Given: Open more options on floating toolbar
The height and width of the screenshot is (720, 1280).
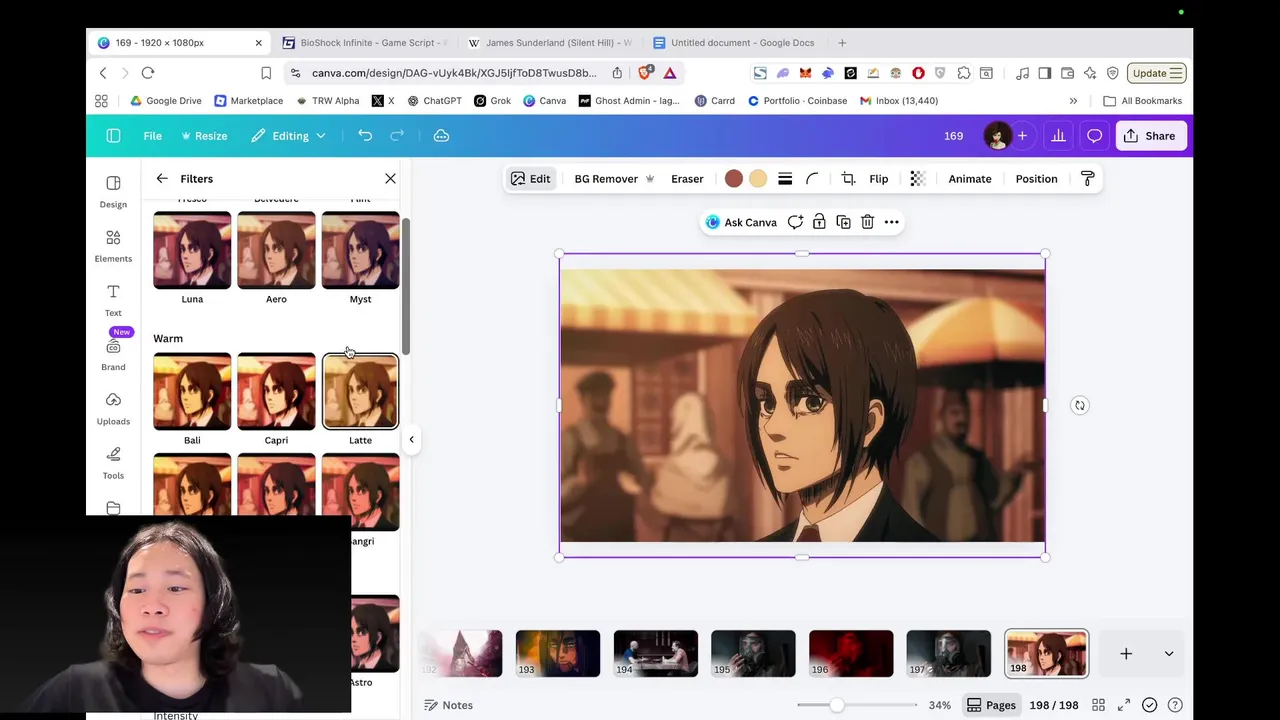Looking at the screenshot, I should point(891,222).
